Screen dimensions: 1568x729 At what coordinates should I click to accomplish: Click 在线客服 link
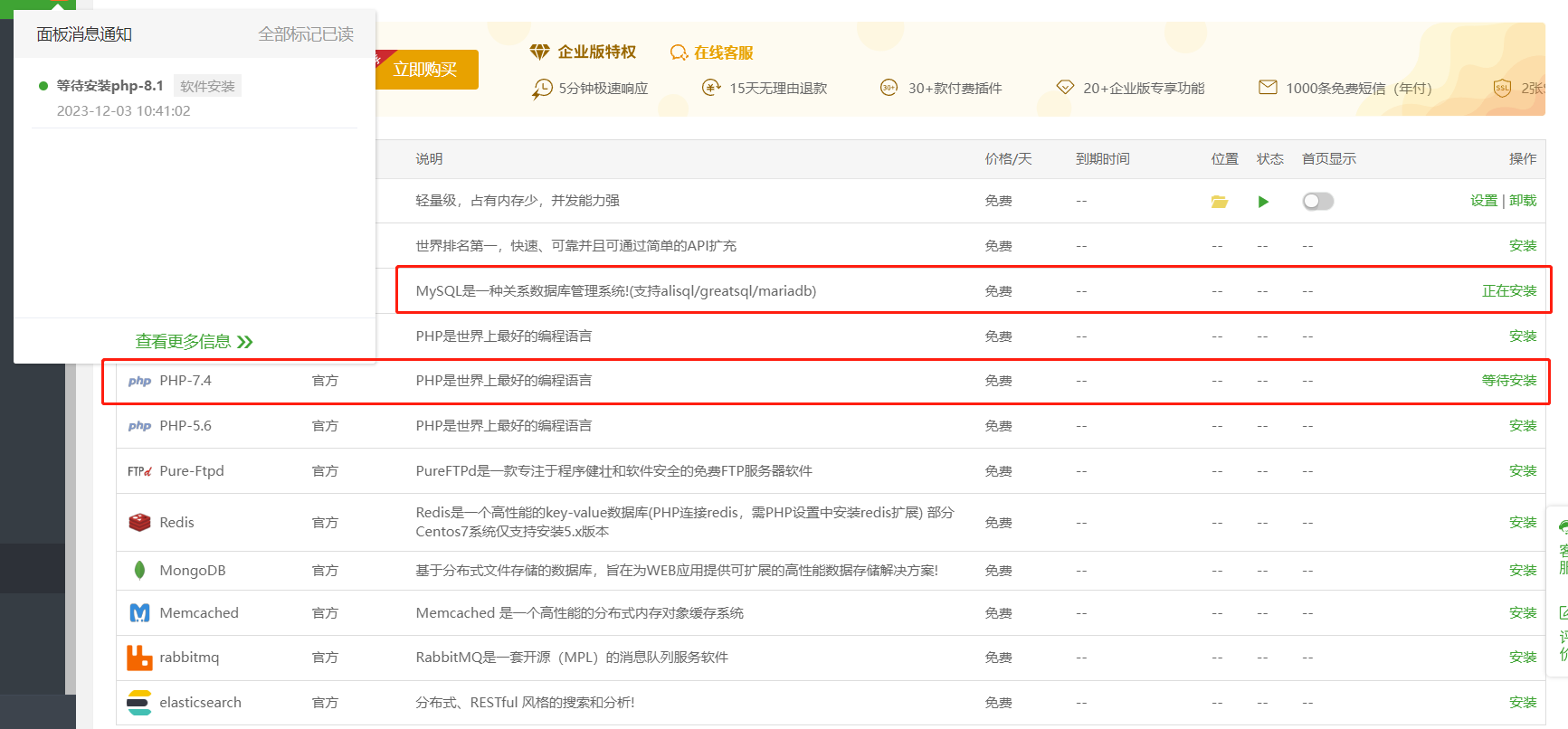(x=724, y=53)
